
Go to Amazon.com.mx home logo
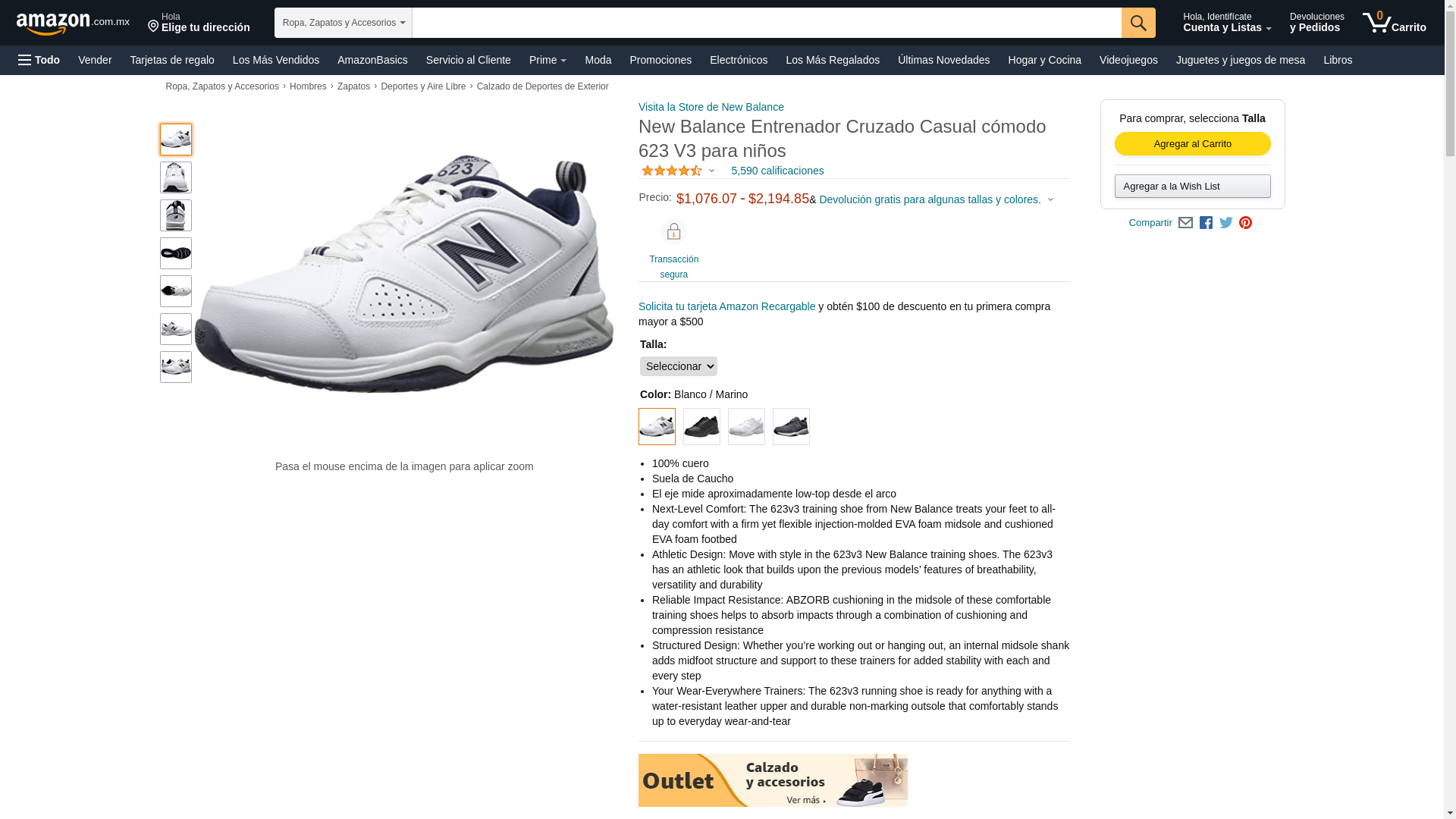[73, 24]
